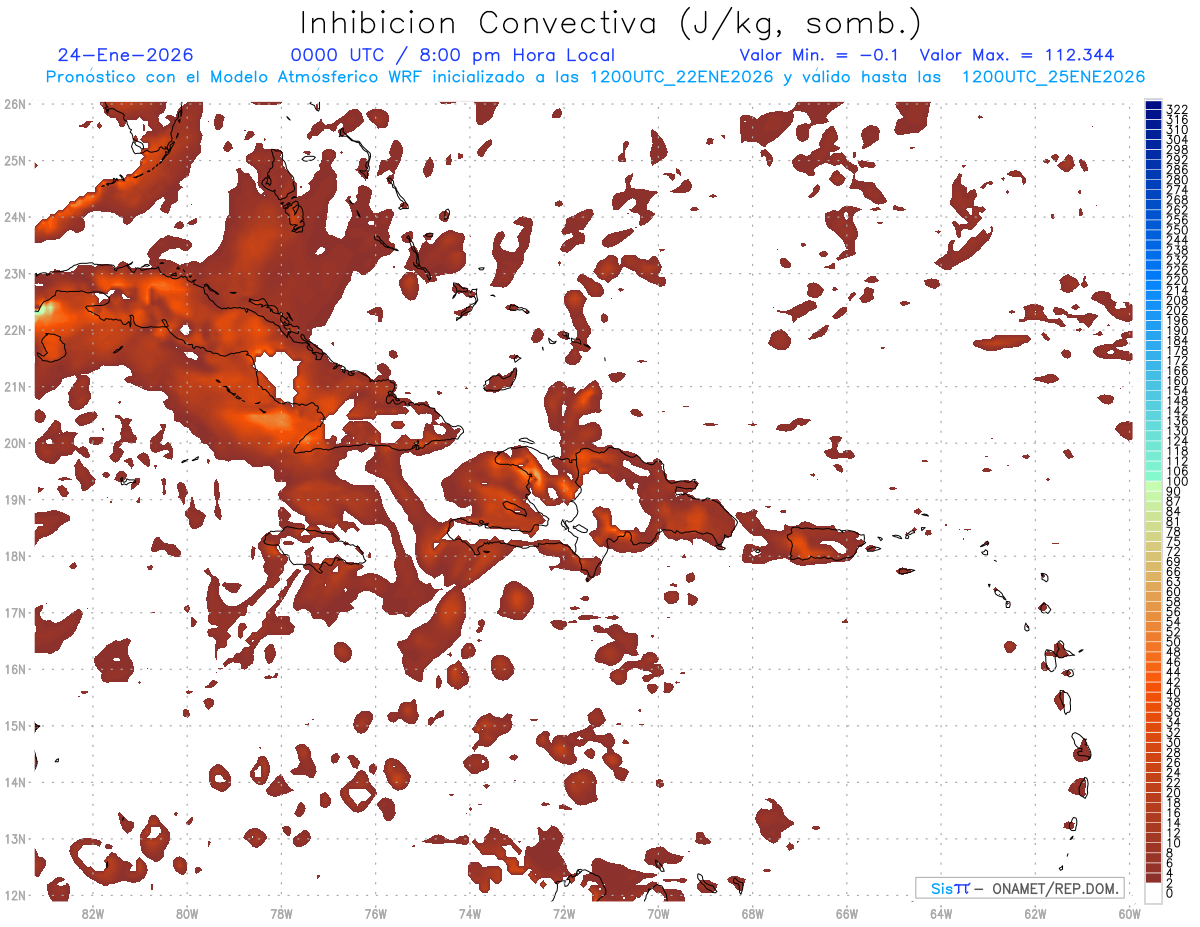Click the 14N latitude label

tap(16, 782)
